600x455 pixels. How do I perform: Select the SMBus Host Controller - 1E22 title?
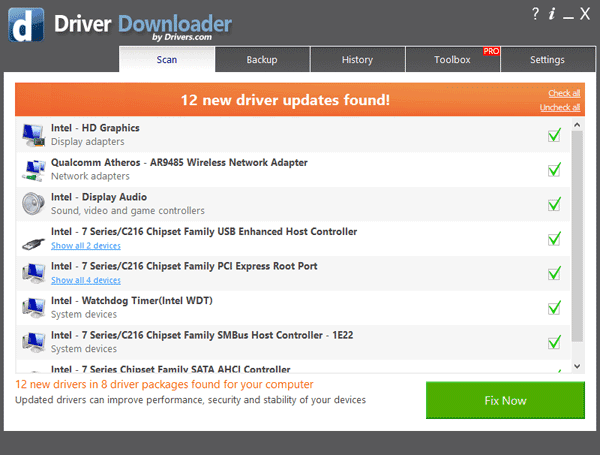[202, 335]
